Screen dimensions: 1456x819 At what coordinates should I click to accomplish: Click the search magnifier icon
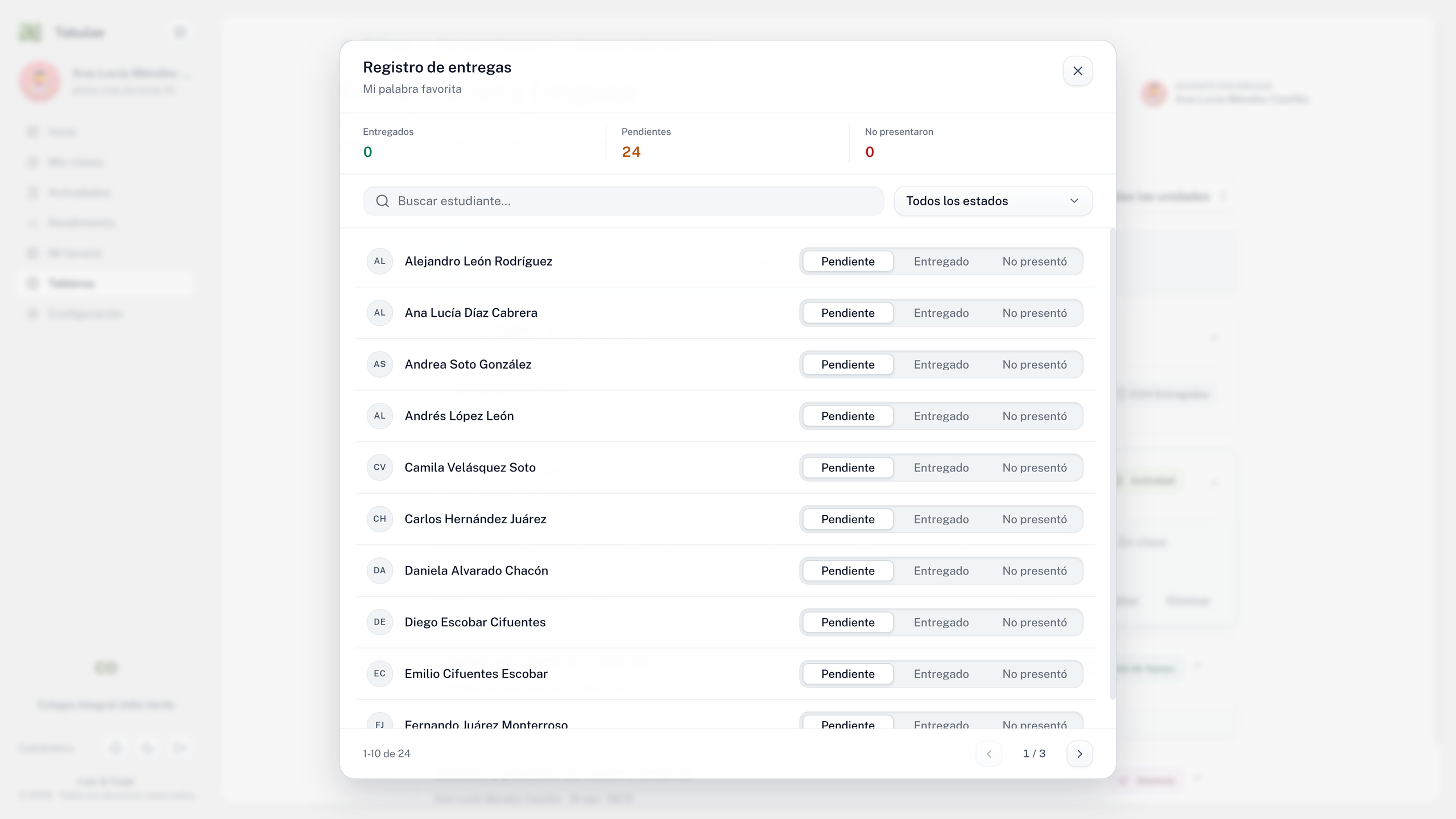click(x=383, y=201)
